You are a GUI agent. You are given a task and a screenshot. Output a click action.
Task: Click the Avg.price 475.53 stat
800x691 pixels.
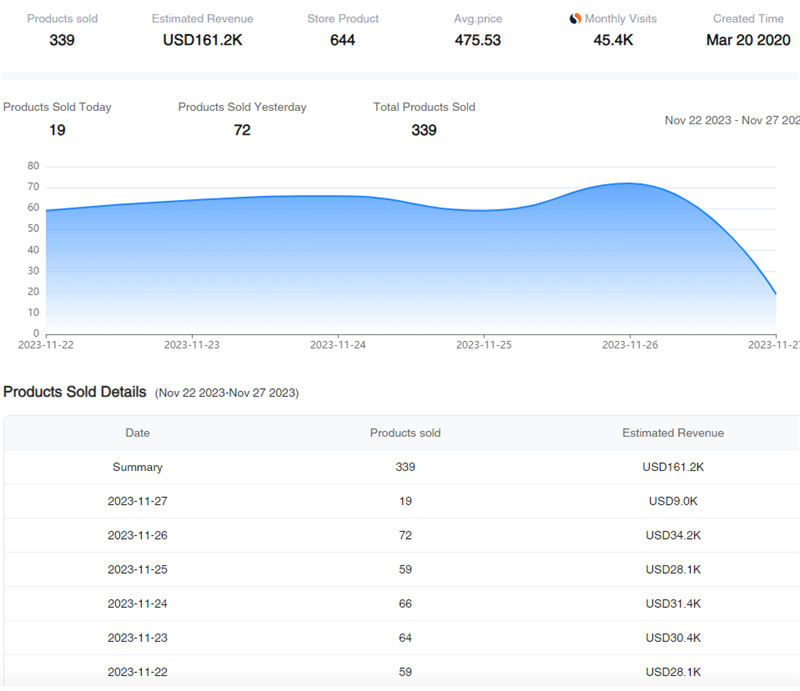[478, 40]
